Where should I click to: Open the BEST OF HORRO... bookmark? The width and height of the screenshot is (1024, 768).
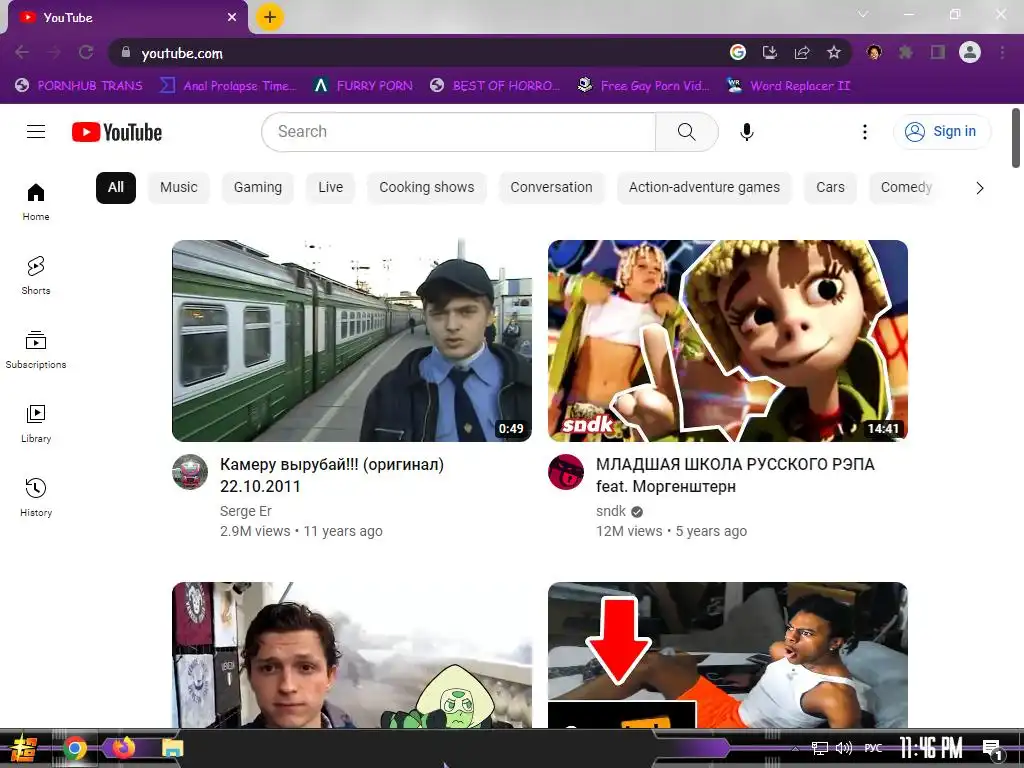495,86
